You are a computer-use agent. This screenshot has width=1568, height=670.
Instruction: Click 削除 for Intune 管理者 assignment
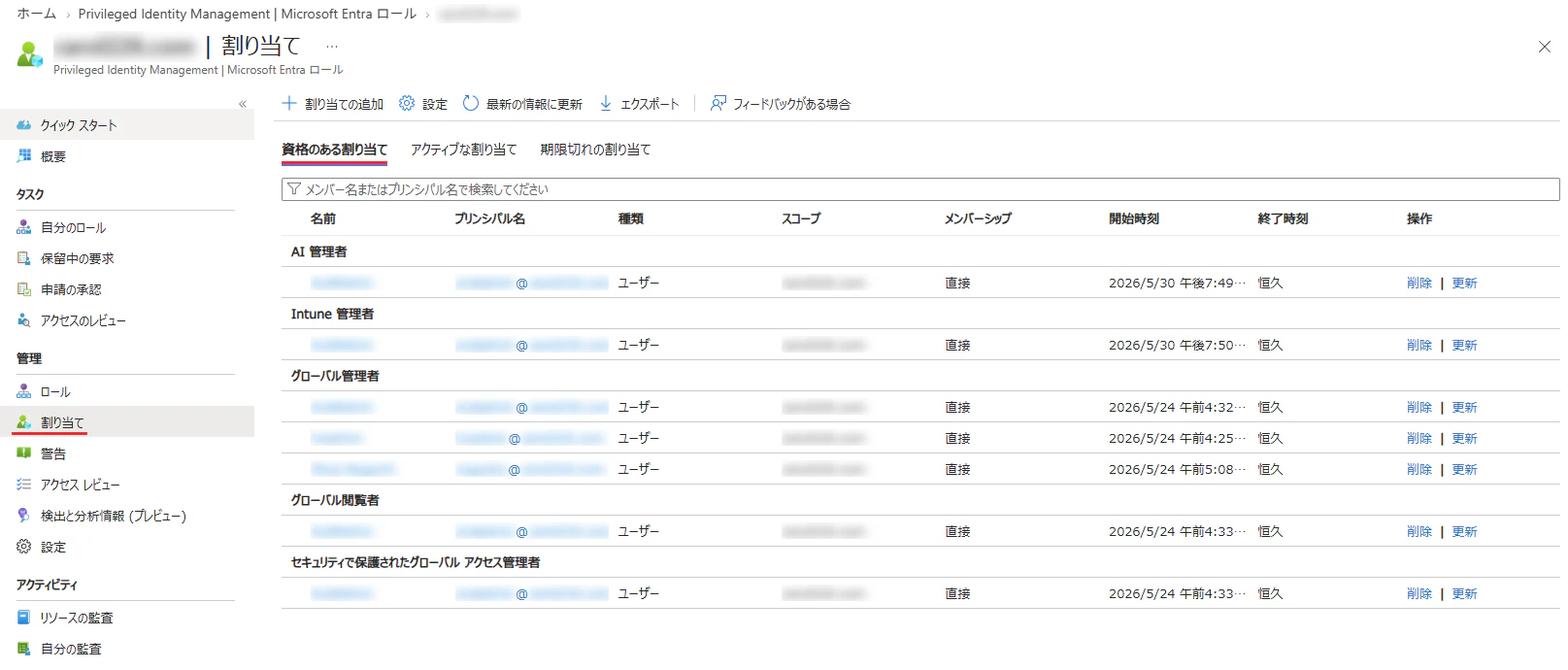click(x=1418, y=345)
